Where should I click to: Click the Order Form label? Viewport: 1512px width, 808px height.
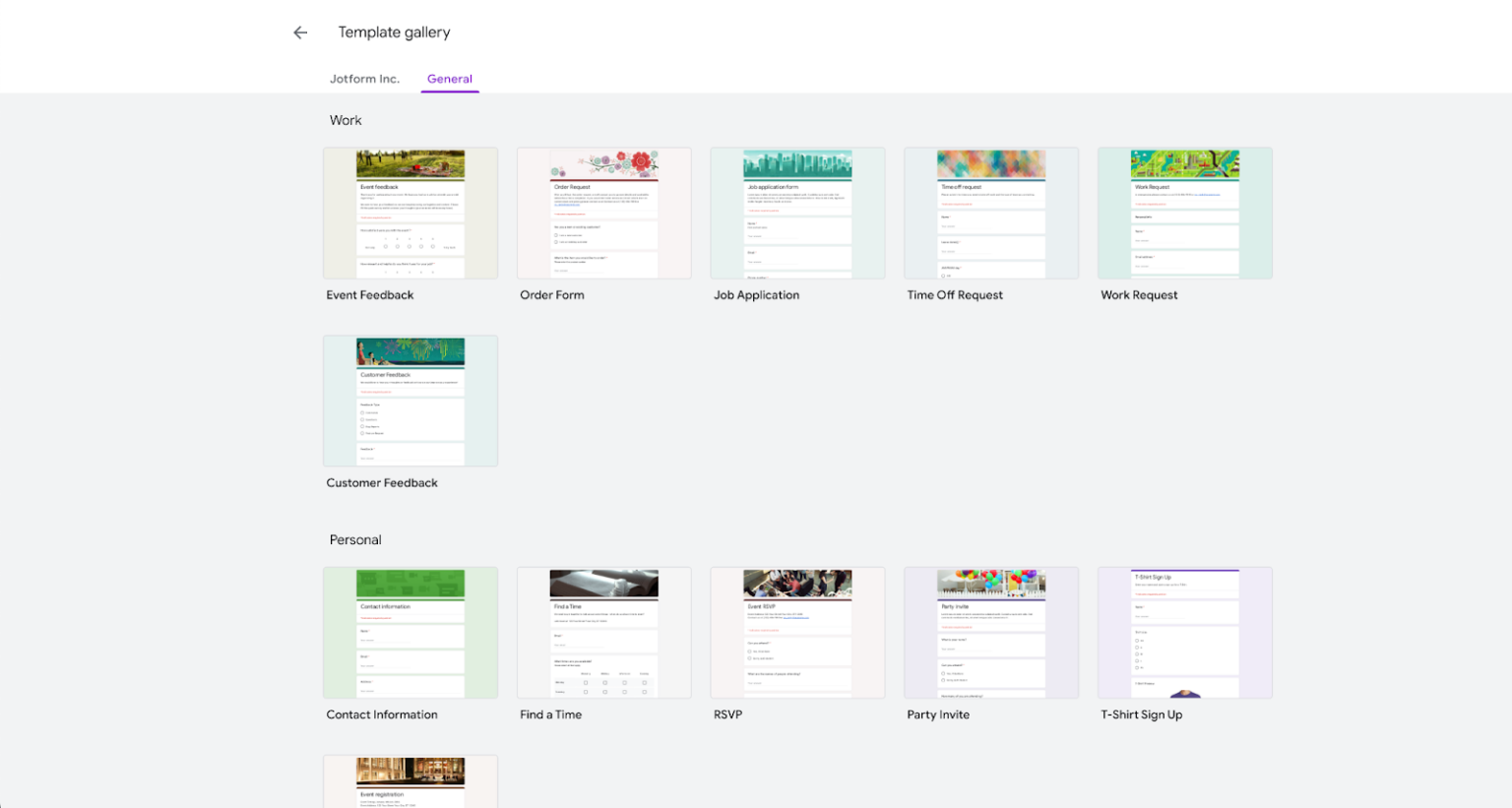coord(552,294)
